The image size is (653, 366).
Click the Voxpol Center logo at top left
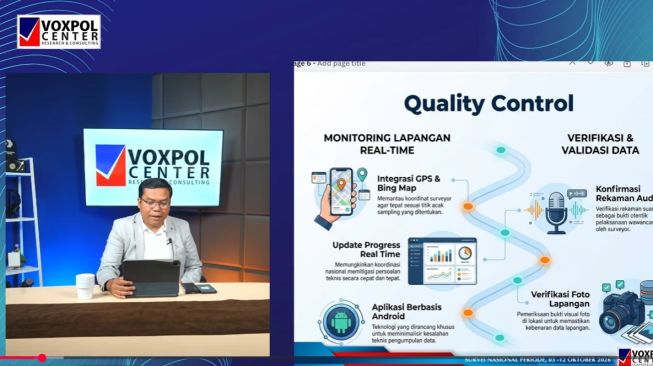click(x=59, y=32)
